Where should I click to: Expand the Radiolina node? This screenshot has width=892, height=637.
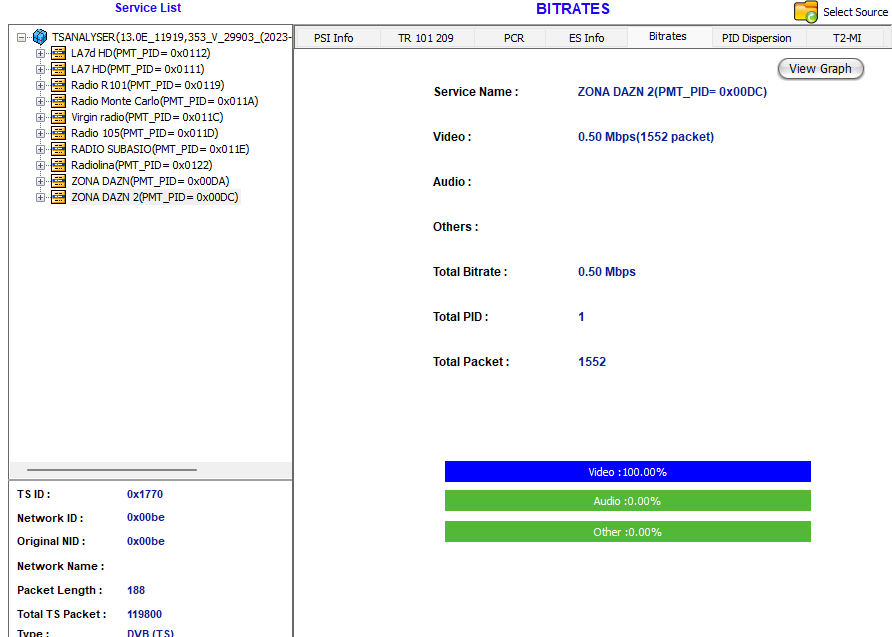pos(40,166)
